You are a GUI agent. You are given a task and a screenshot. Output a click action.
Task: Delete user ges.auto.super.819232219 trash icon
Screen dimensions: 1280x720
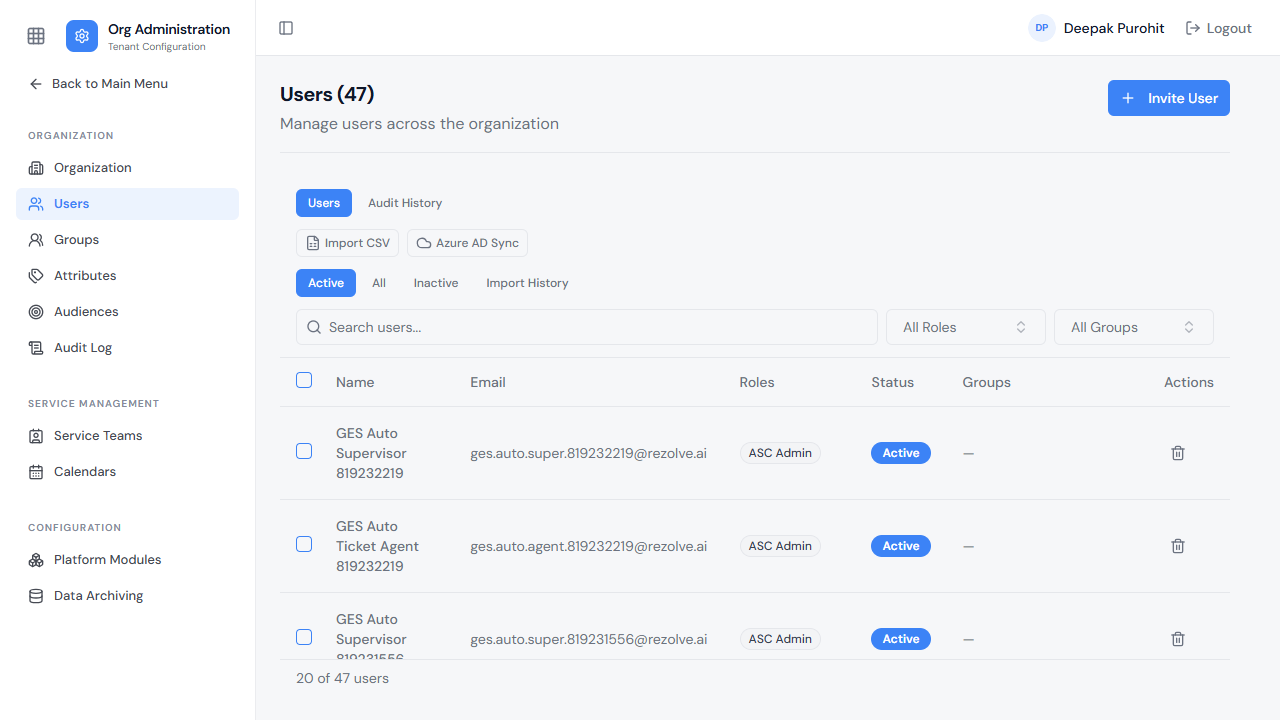point(1178,453)
